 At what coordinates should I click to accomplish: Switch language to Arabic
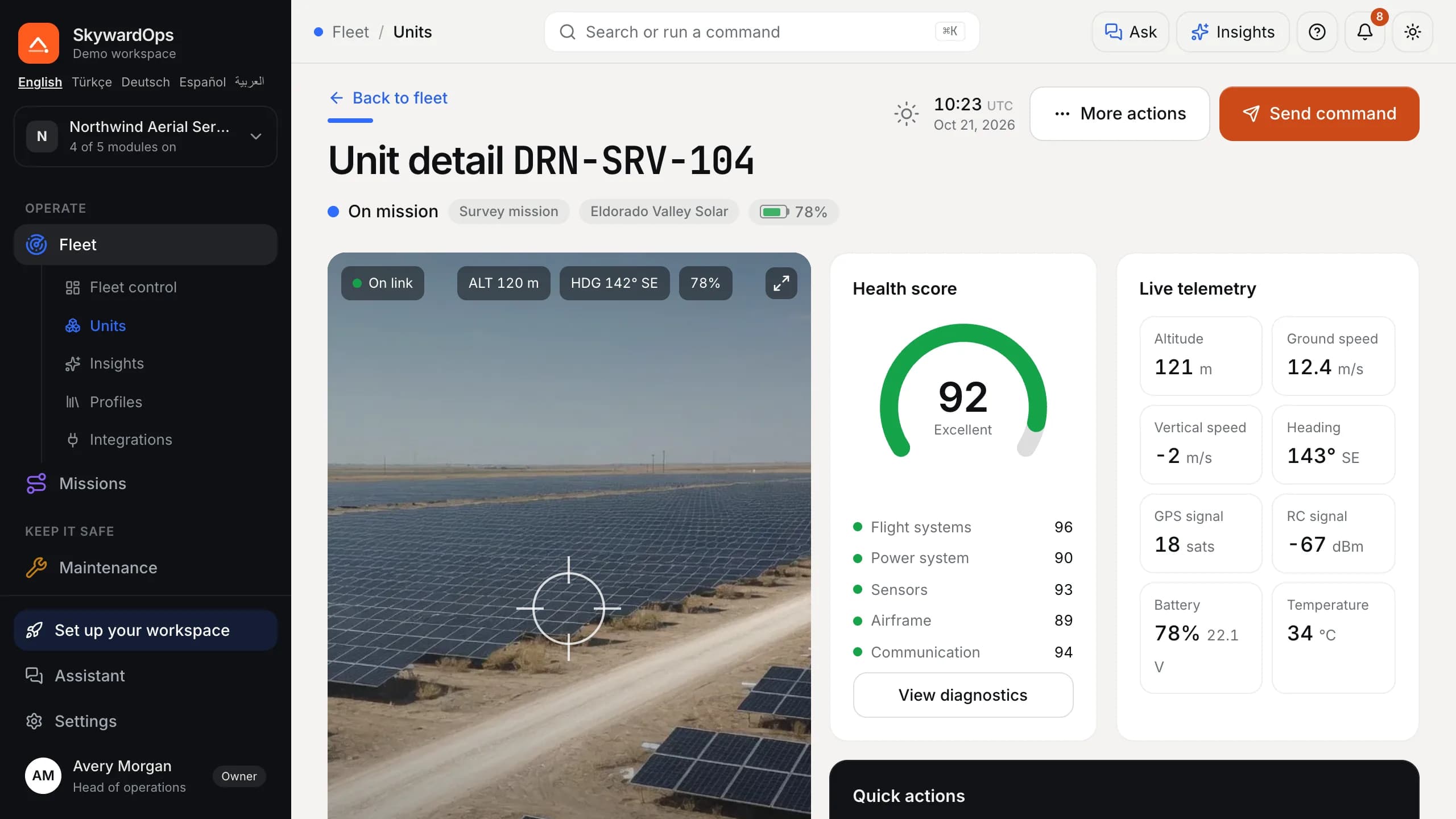click(x=250, y=82)
